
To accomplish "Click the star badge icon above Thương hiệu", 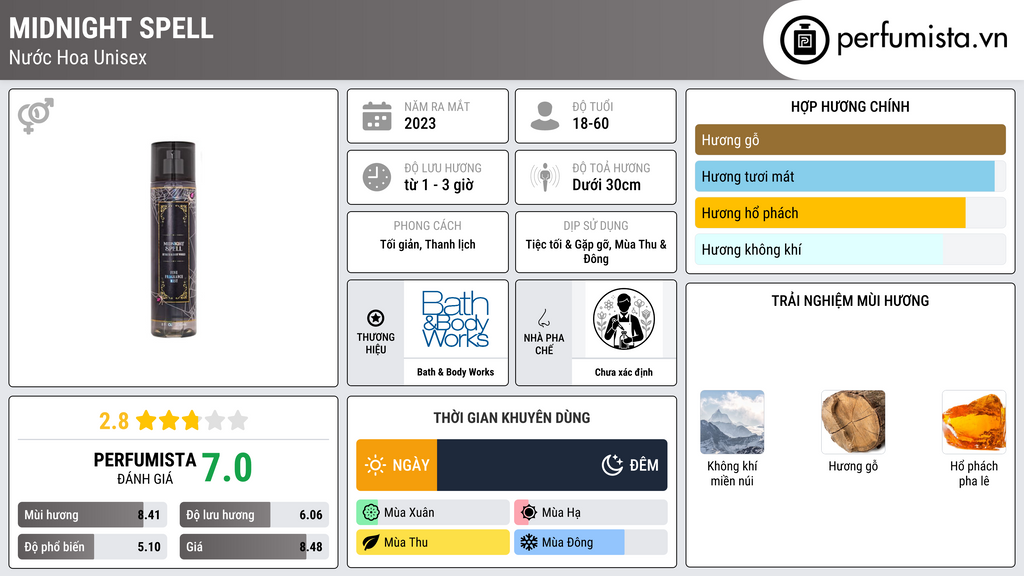I will 376,318.
